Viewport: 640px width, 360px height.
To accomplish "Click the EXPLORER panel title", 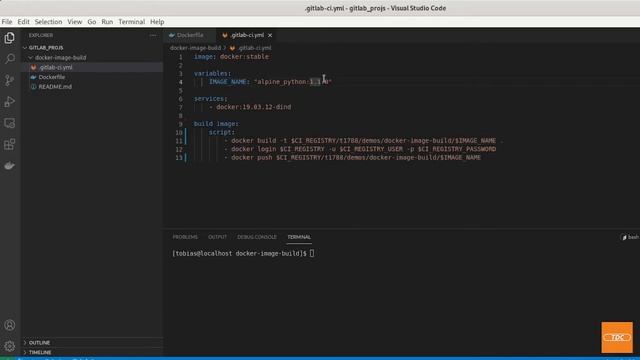I will [41, 36].
